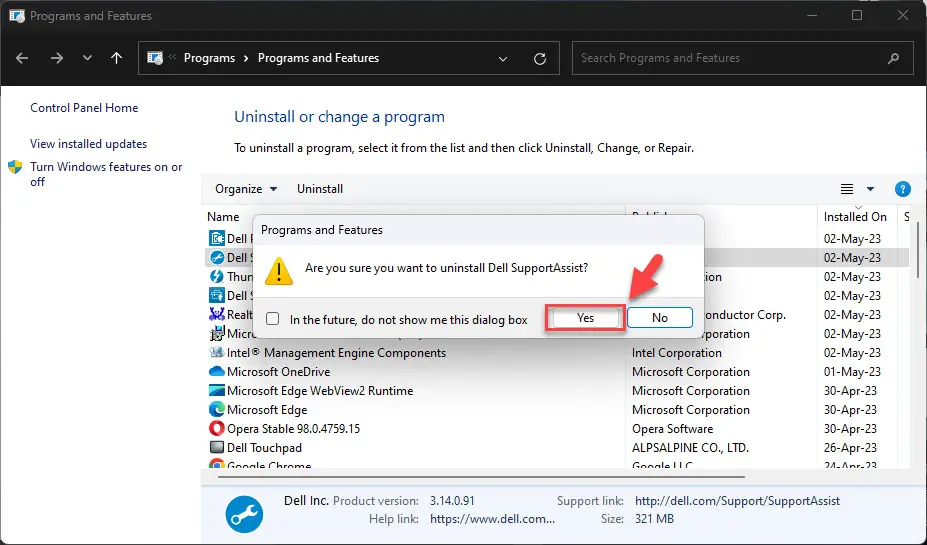Viewport: 927px width, 545px height.
Task: Sort by the Installed On column
Action: click(x=855, y=217)
